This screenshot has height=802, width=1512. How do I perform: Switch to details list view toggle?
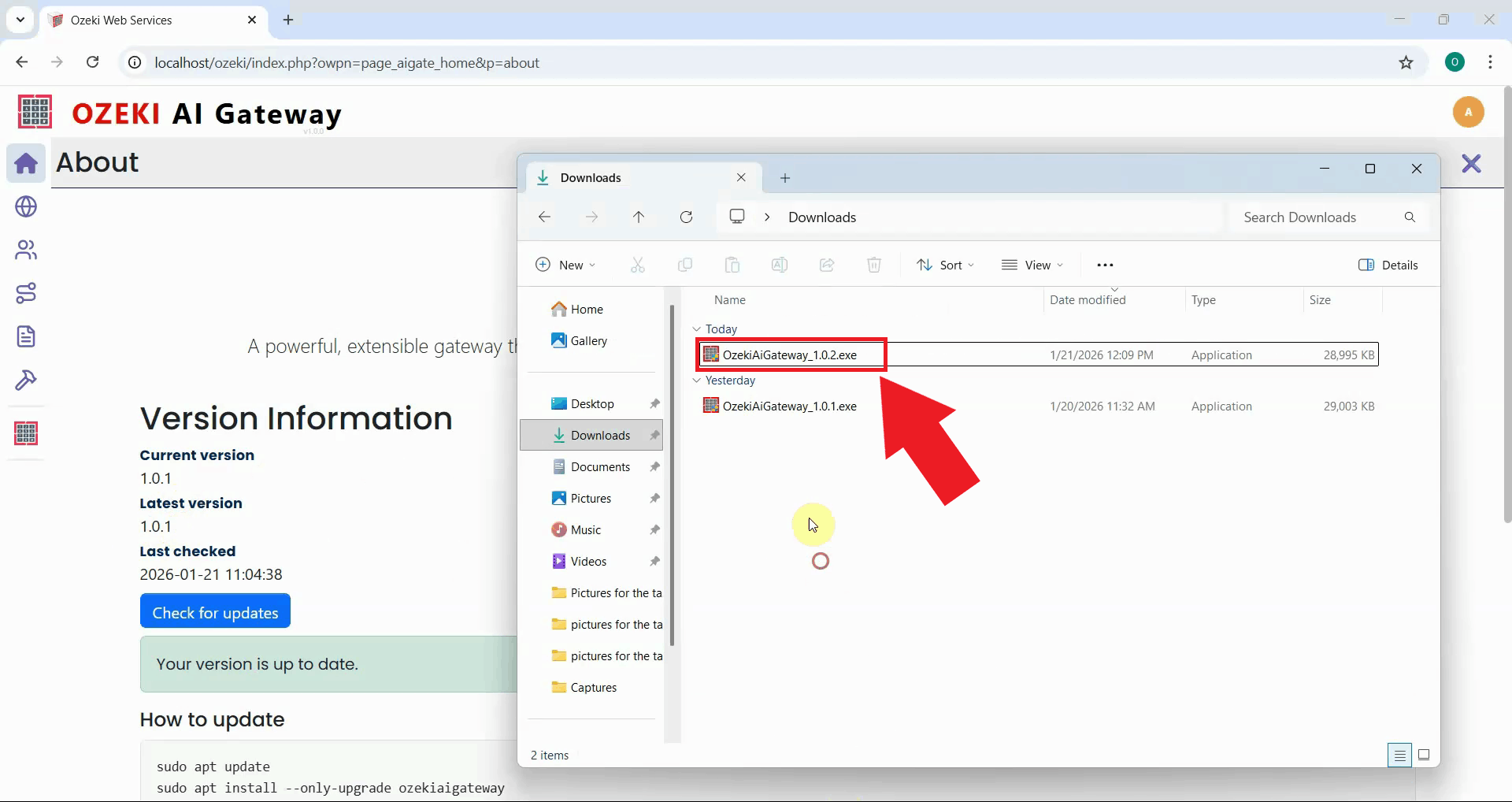point(1399,755)
